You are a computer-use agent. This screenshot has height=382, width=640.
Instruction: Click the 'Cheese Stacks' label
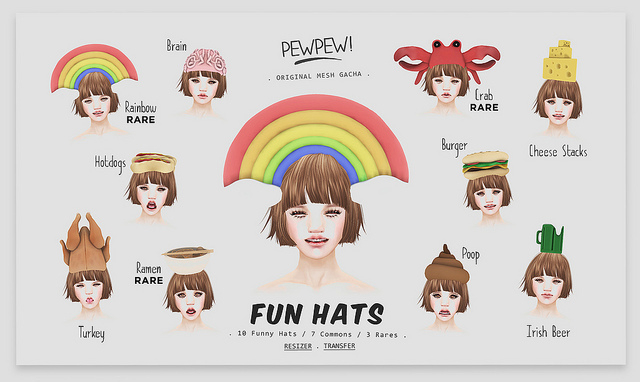coord(558,151)
